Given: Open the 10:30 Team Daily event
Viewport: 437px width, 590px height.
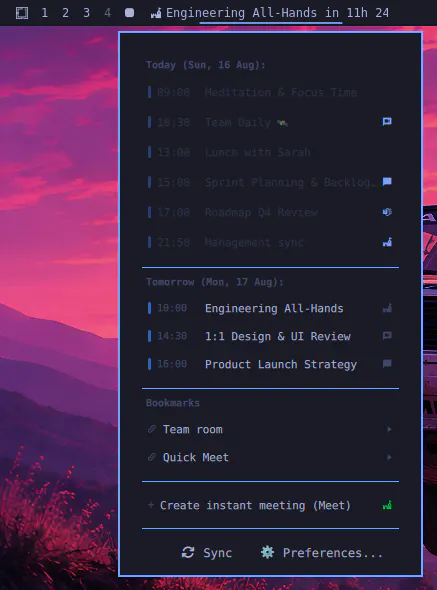Looking at the screenshot, I should click(x=270, y=122).
